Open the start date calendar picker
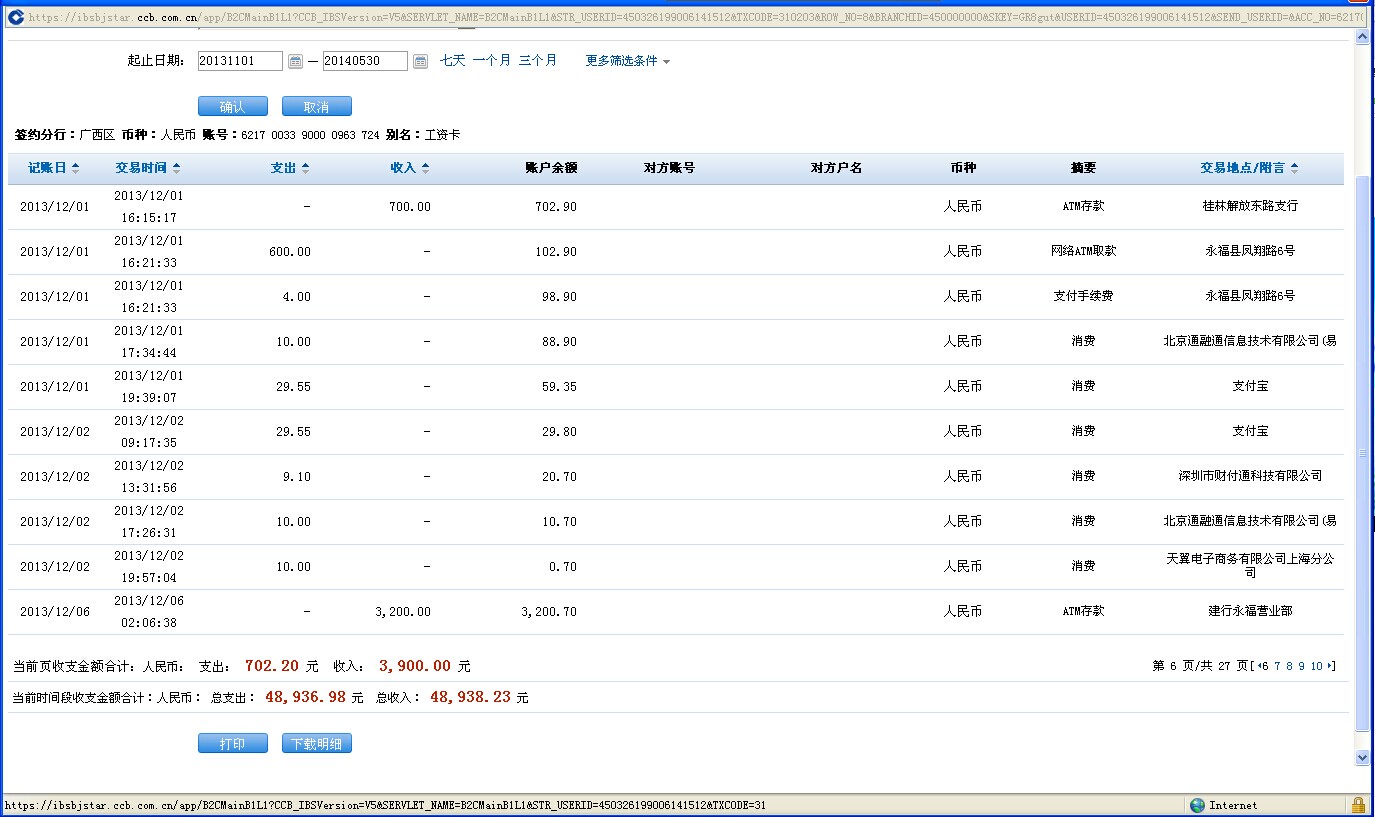Image resolution: width=1375 pixels, height=817 pixels. point(295,62)
